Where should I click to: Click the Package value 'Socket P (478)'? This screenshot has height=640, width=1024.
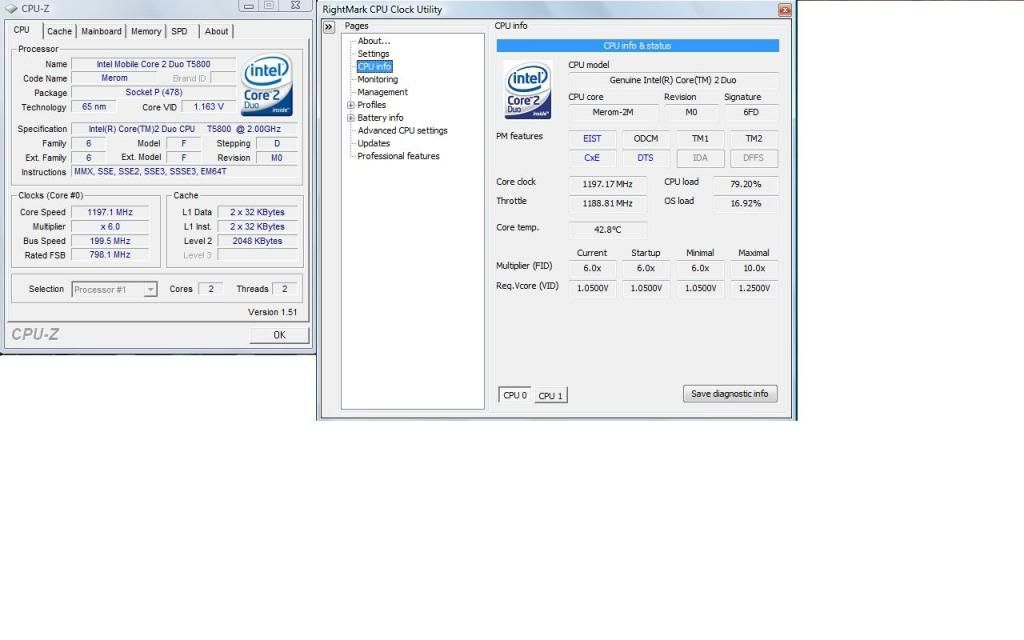pyautogui.click(x=153, y=93)
